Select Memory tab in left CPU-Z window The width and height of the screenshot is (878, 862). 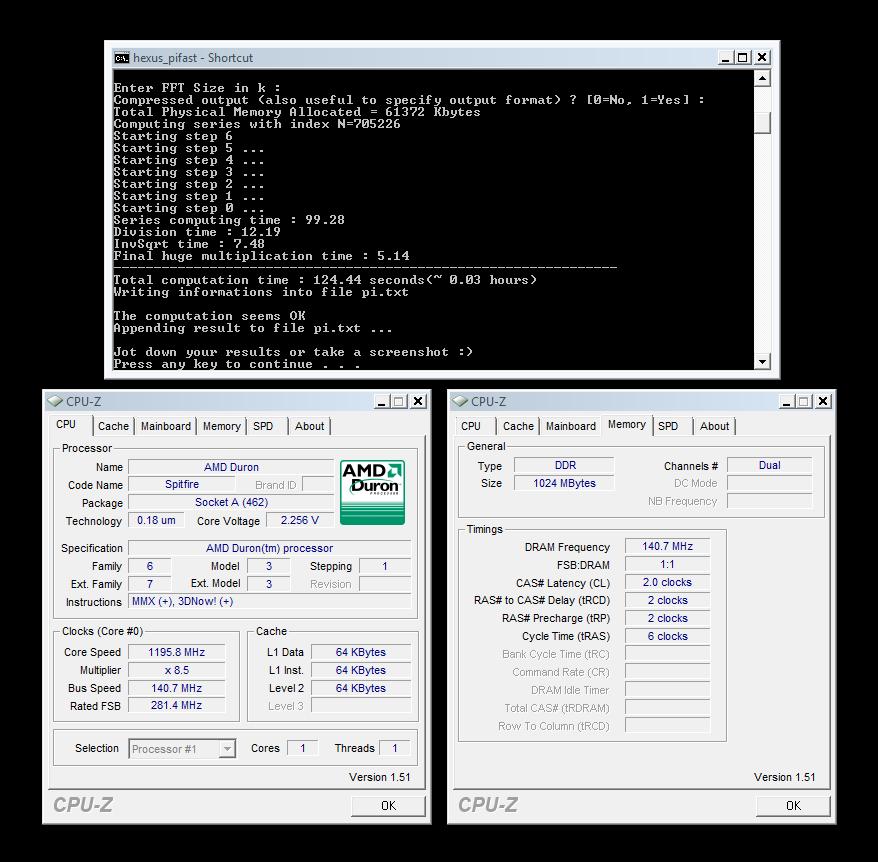[221, 426]
